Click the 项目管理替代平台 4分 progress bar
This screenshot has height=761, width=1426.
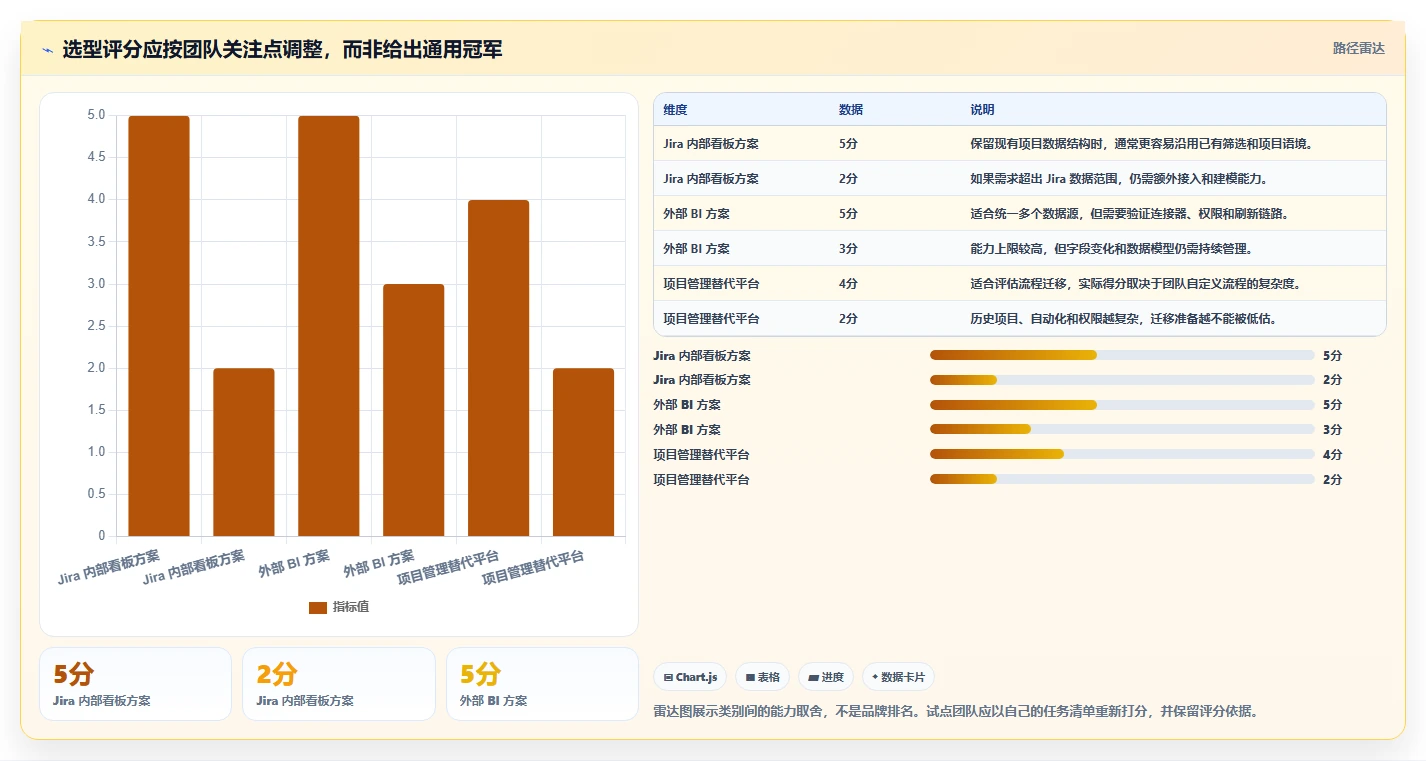(x=1122, y=454)
